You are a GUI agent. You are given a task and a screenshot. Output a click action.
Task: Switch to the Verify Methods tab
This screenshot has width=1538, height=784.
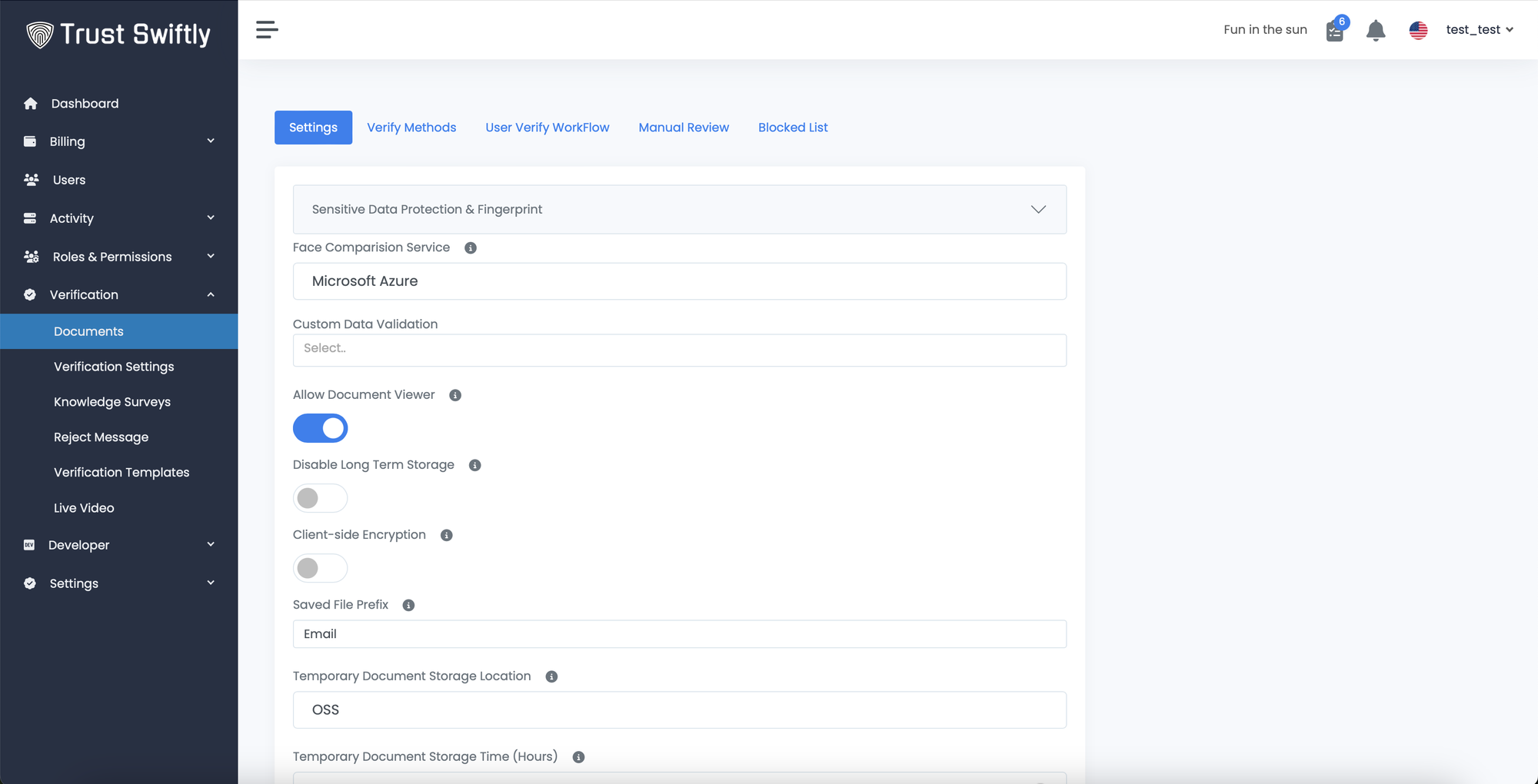(x=411, y=128)
